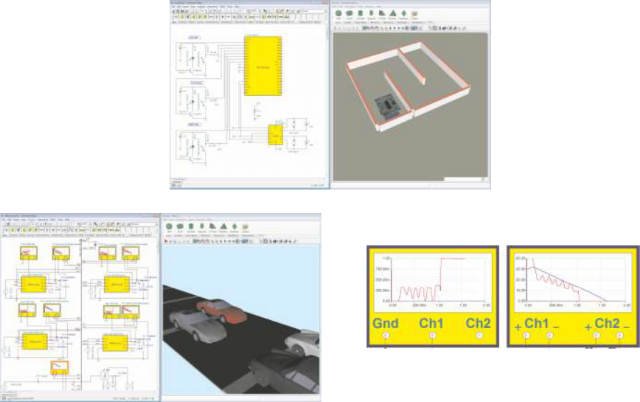The width and height of the screenshot is (640, 402).
Task: Select the sphere shape in the car scene window
Action: tap(172, 227)
